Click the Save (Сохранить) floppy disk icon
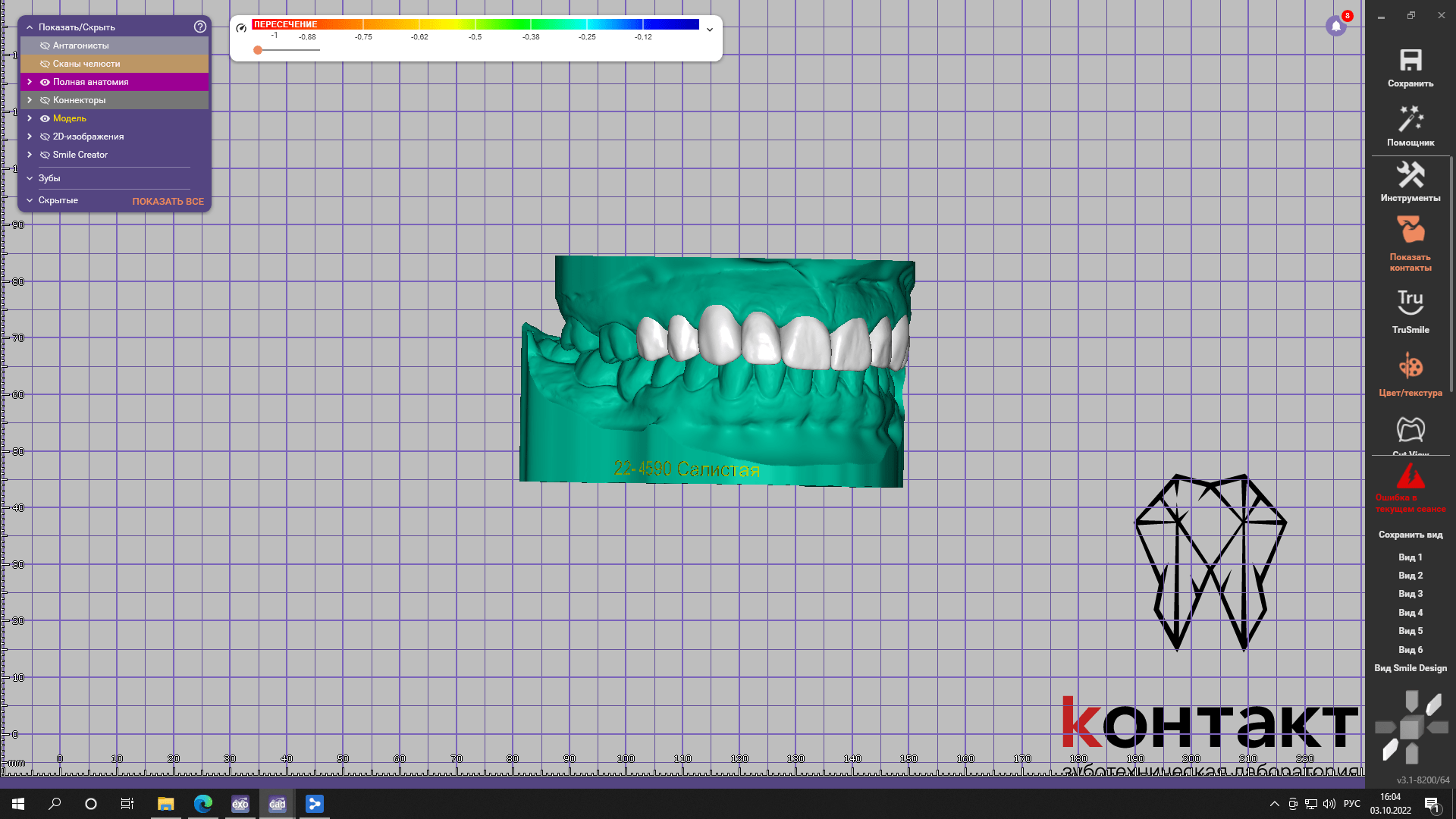 [1410, 61]
